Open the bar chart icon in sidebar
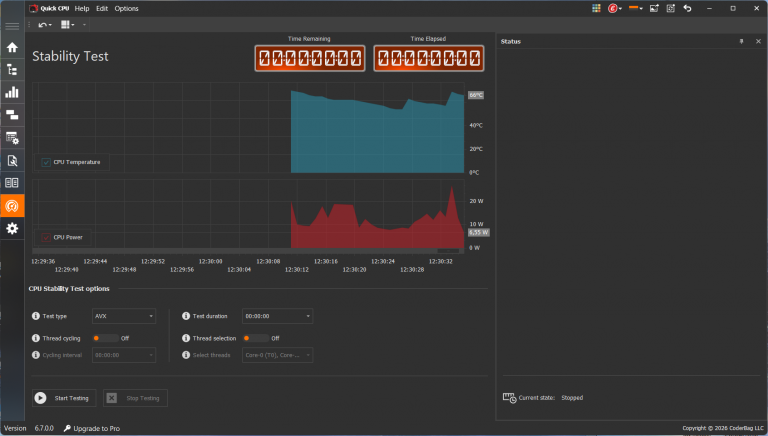This screenshot has height=436, width=768. point(12,92)
